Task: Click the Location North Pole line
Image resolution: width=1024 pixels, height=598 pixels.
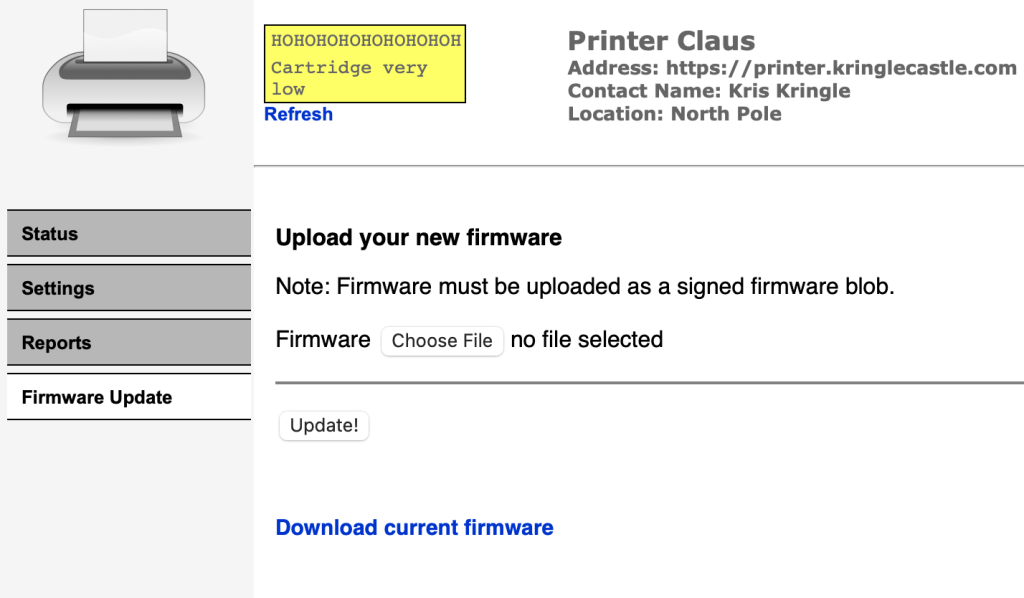Action: 674,114
